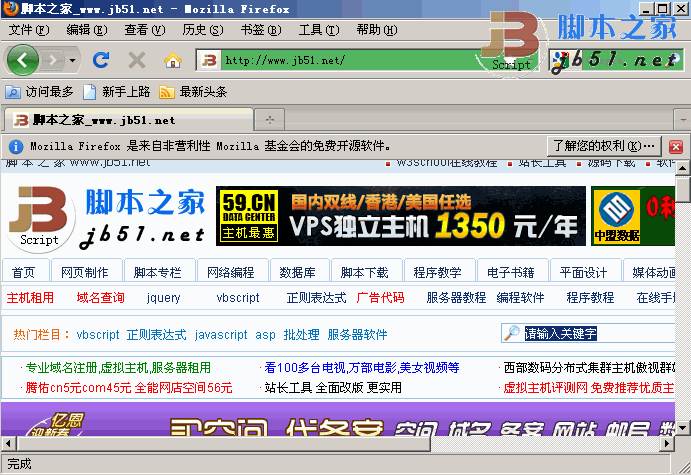The height and width of the screenshot is (475, 691).
Task: Open the 网络编程 navigation tab
Action: [x=231, y=271]
